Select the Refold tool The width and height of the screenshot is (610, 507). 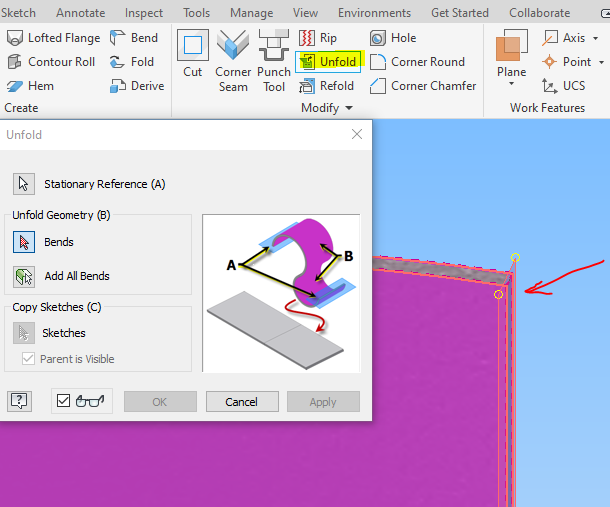tap(326, 86)
